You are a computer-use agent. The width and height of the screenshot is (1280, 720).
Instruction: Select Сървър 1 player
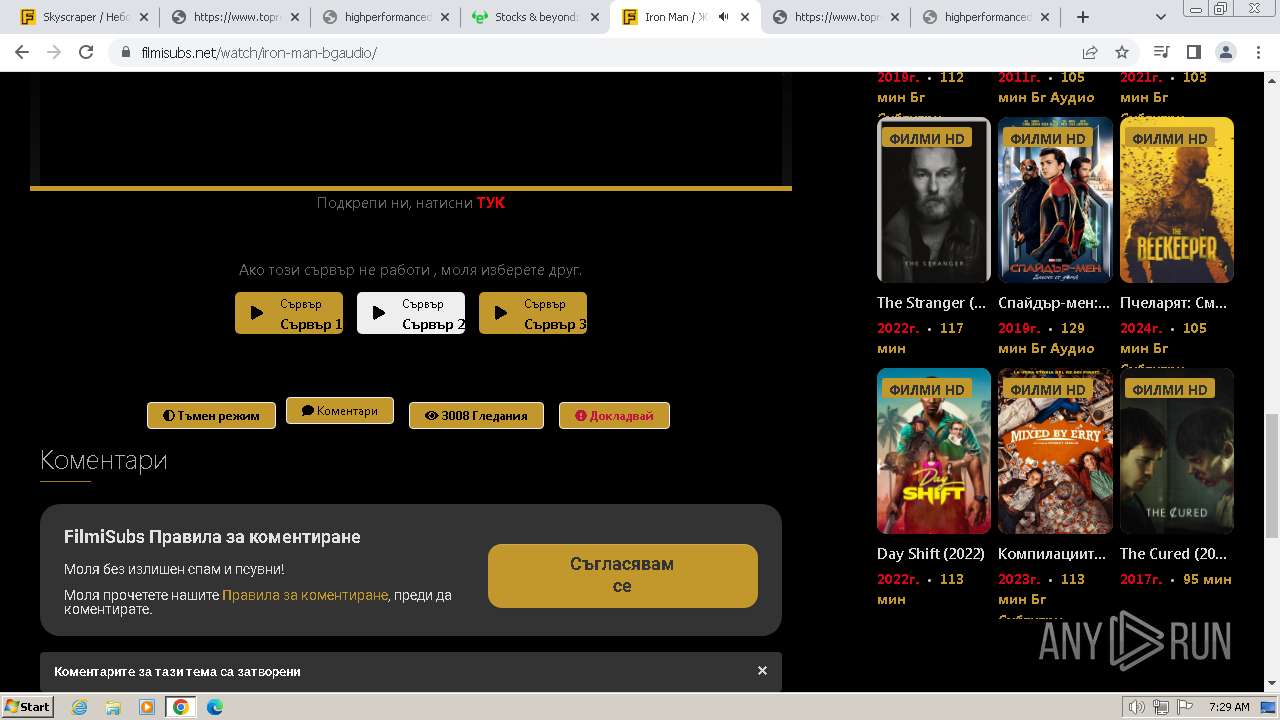pos(289,313)
